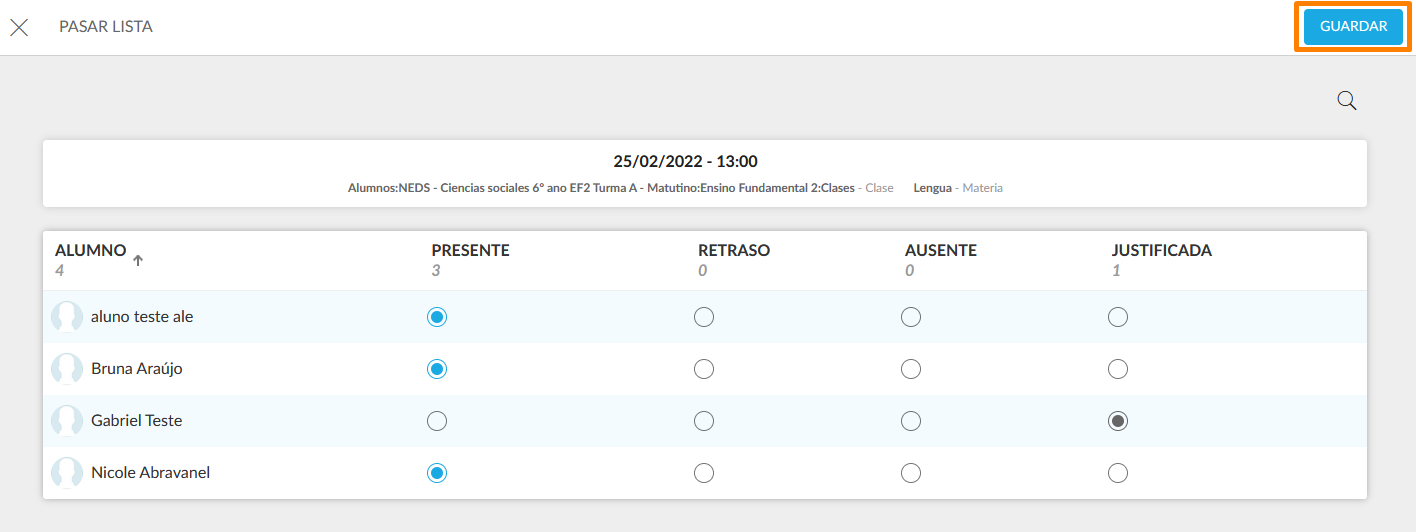
Task: Sort by the Alumno column header
Action: coord(91,250)
